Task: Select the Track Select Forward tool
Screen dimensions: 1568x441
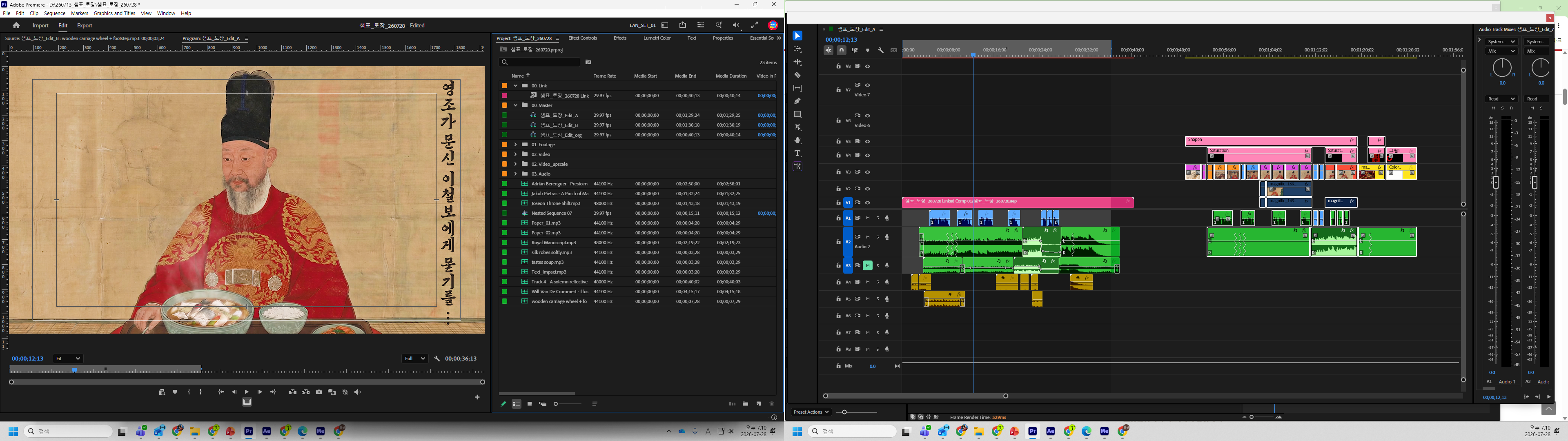Action: coord(797,49)
